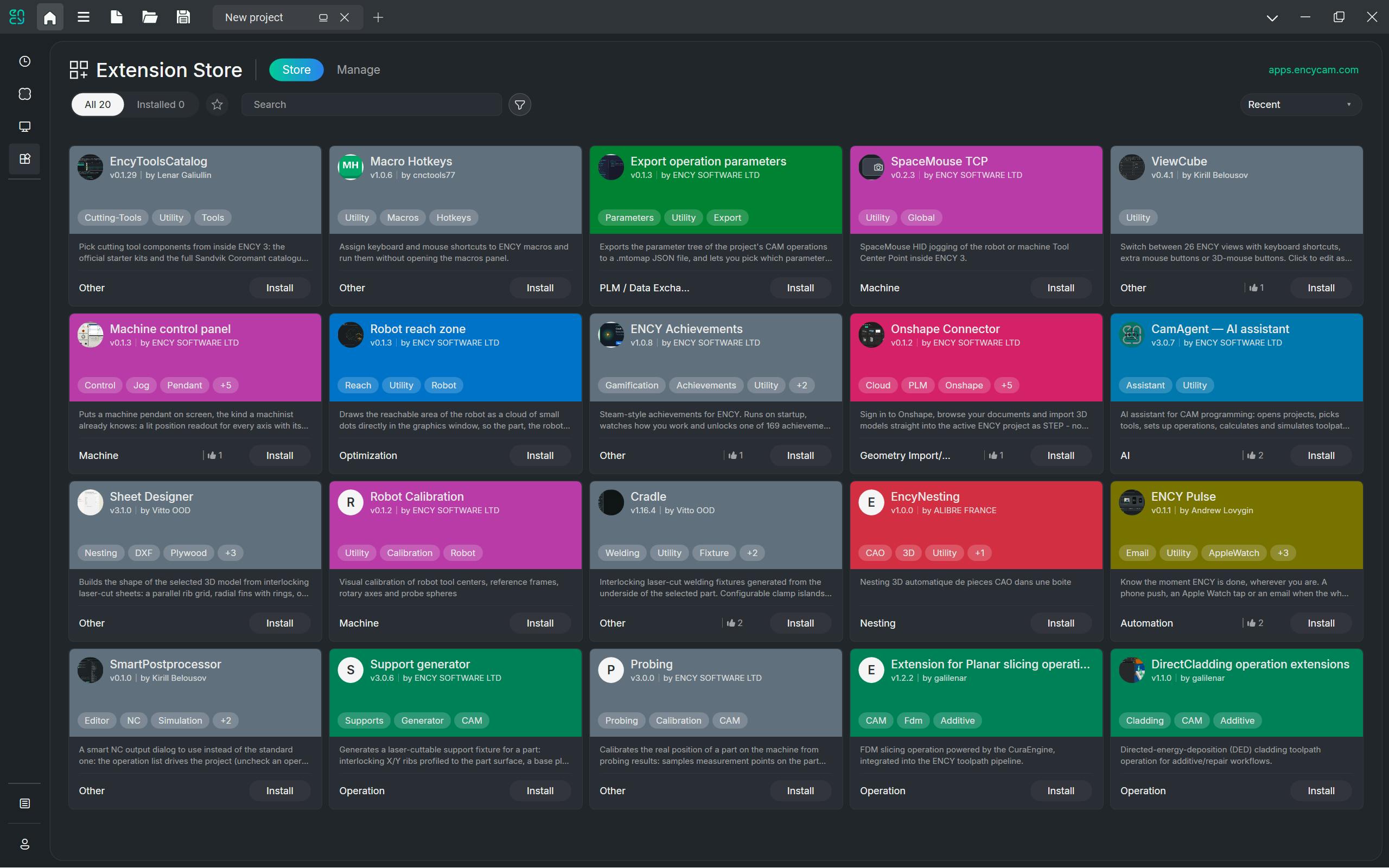Select the All 20 filter
1389x868 pixels.
pyautogui.click(x=98, y=105)
